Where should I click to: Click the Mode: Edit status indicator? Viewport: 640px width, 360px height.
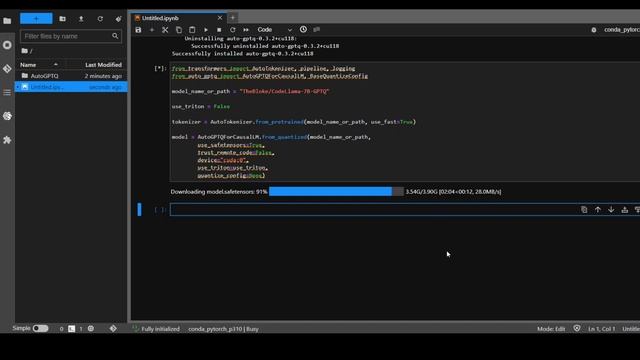[x=551, y=329]
